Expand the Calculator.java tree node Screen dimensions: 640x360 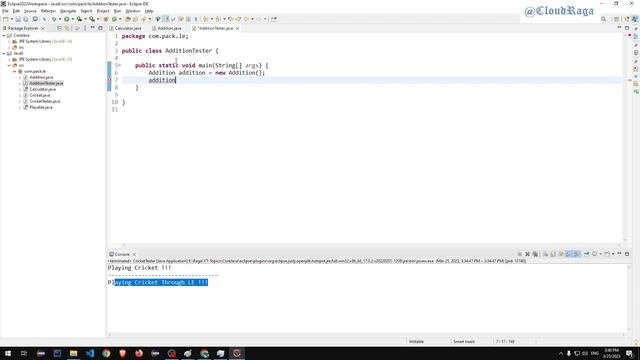point(20,89)
